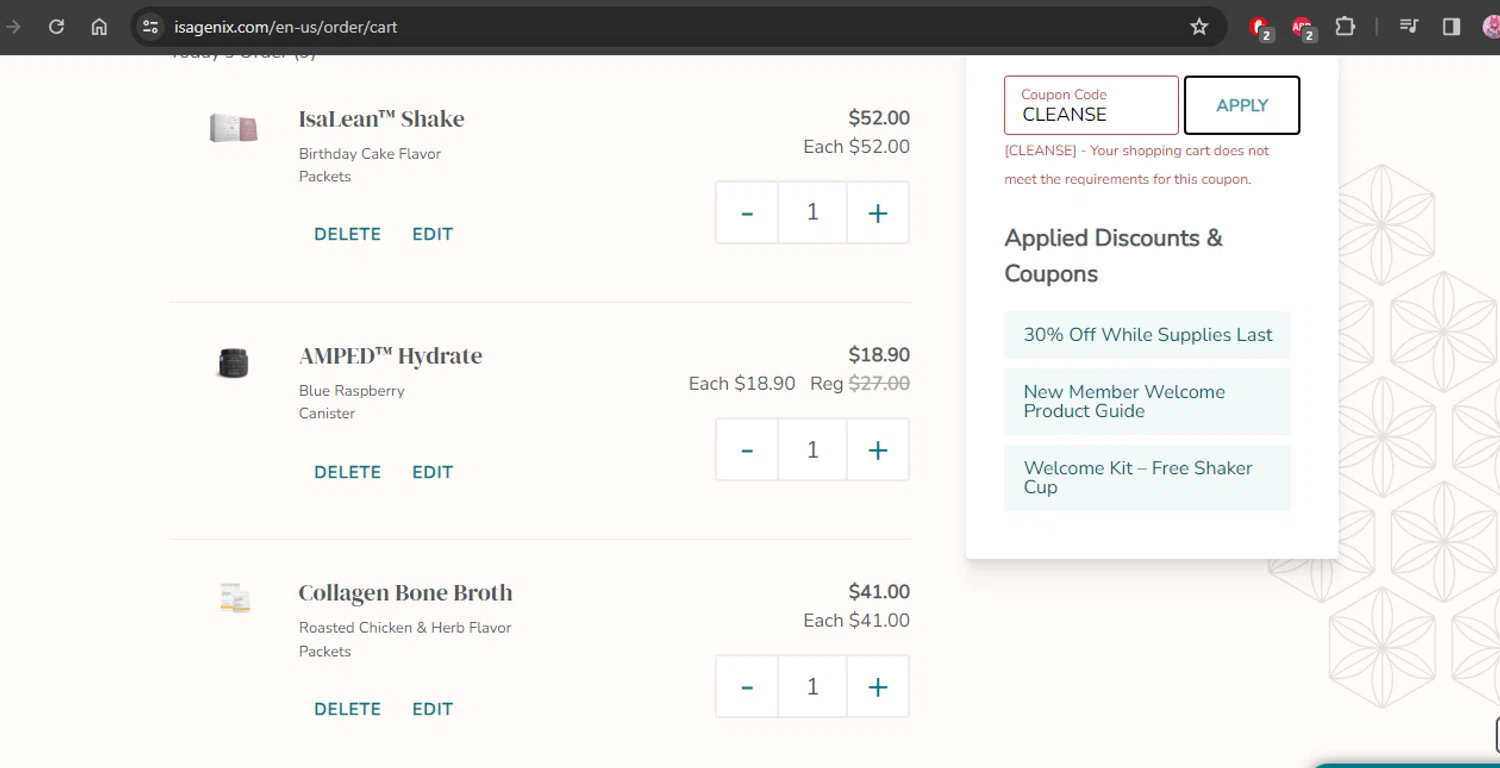
Task: Click the IsaLean™ Shake product title
Action: click(381, 119)
